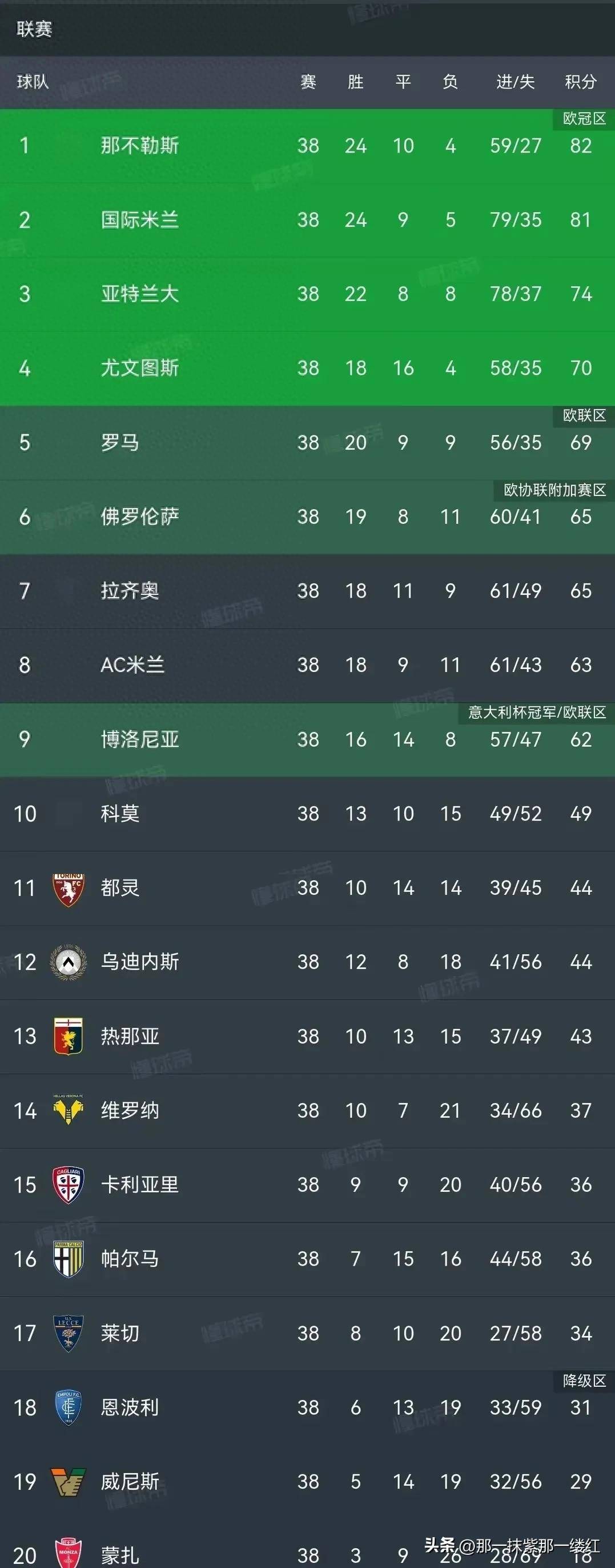Sort by the 进/失 column header

[x=515, y=82]
